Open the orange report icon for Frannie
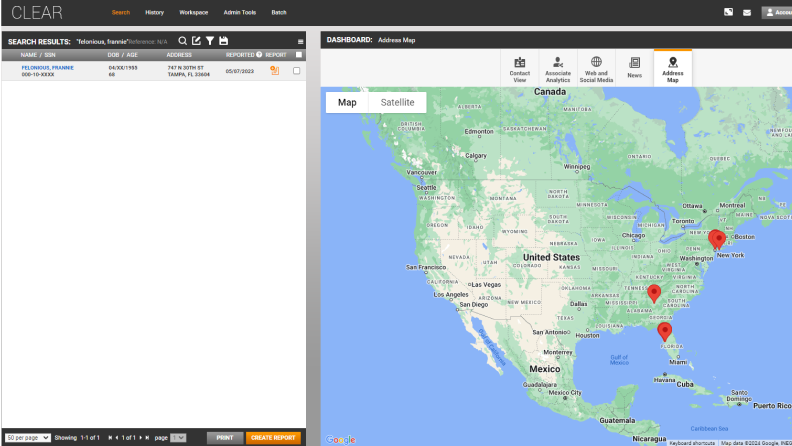Viewport: 792px width, 446px height. pos(275,71)
